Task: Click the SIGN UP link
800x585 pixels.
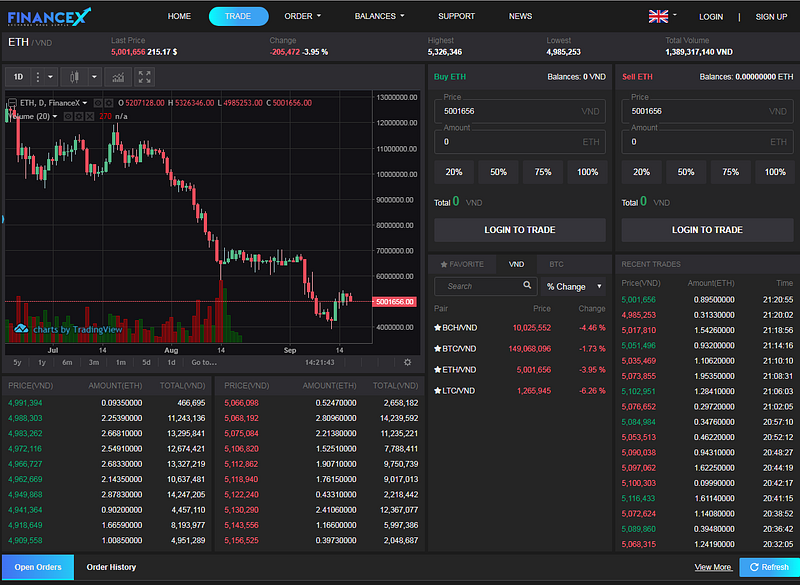Action: click(771, 17)
